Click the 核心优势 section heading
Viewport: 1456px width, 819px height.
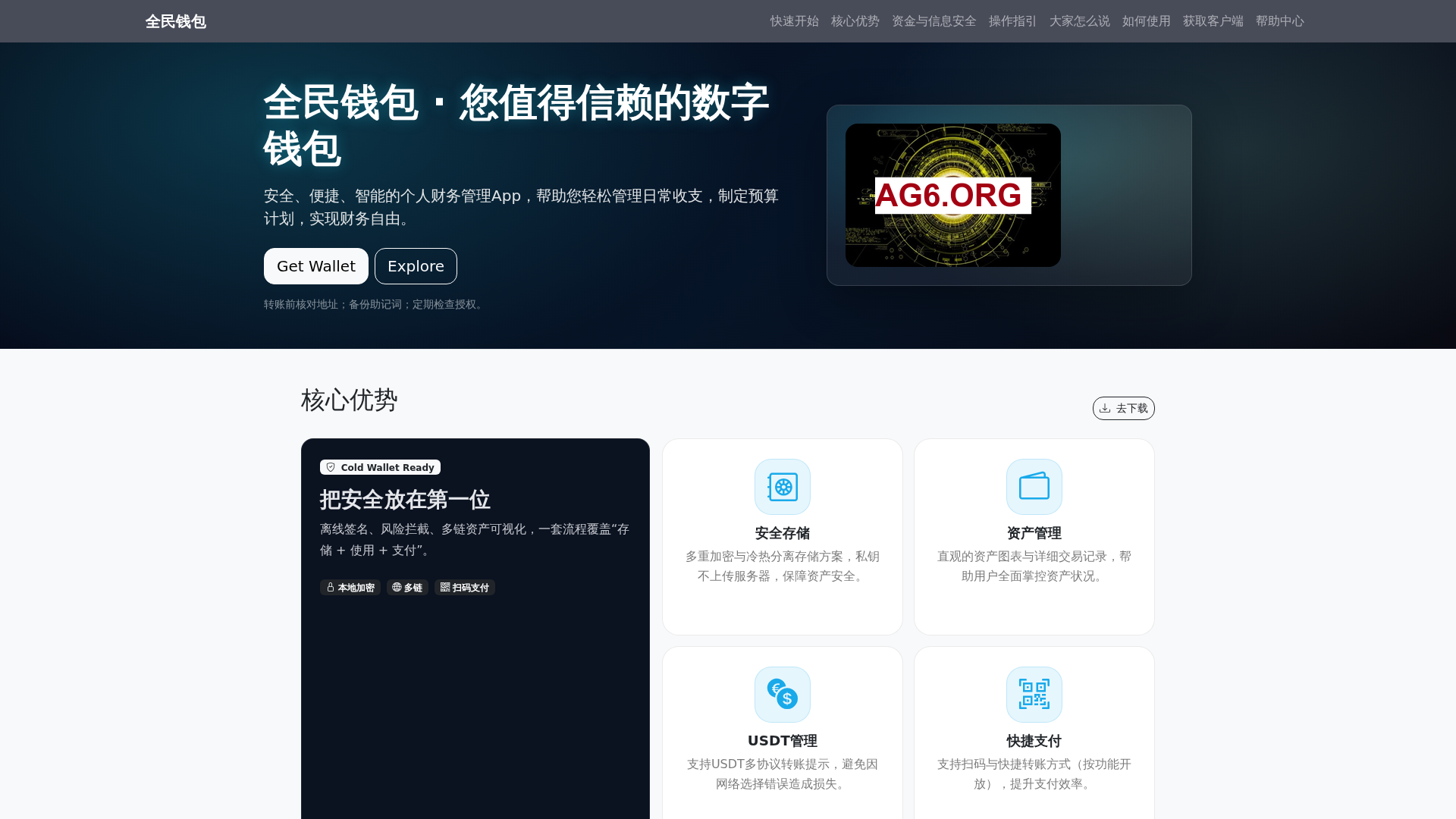click(x=349, y=400)
